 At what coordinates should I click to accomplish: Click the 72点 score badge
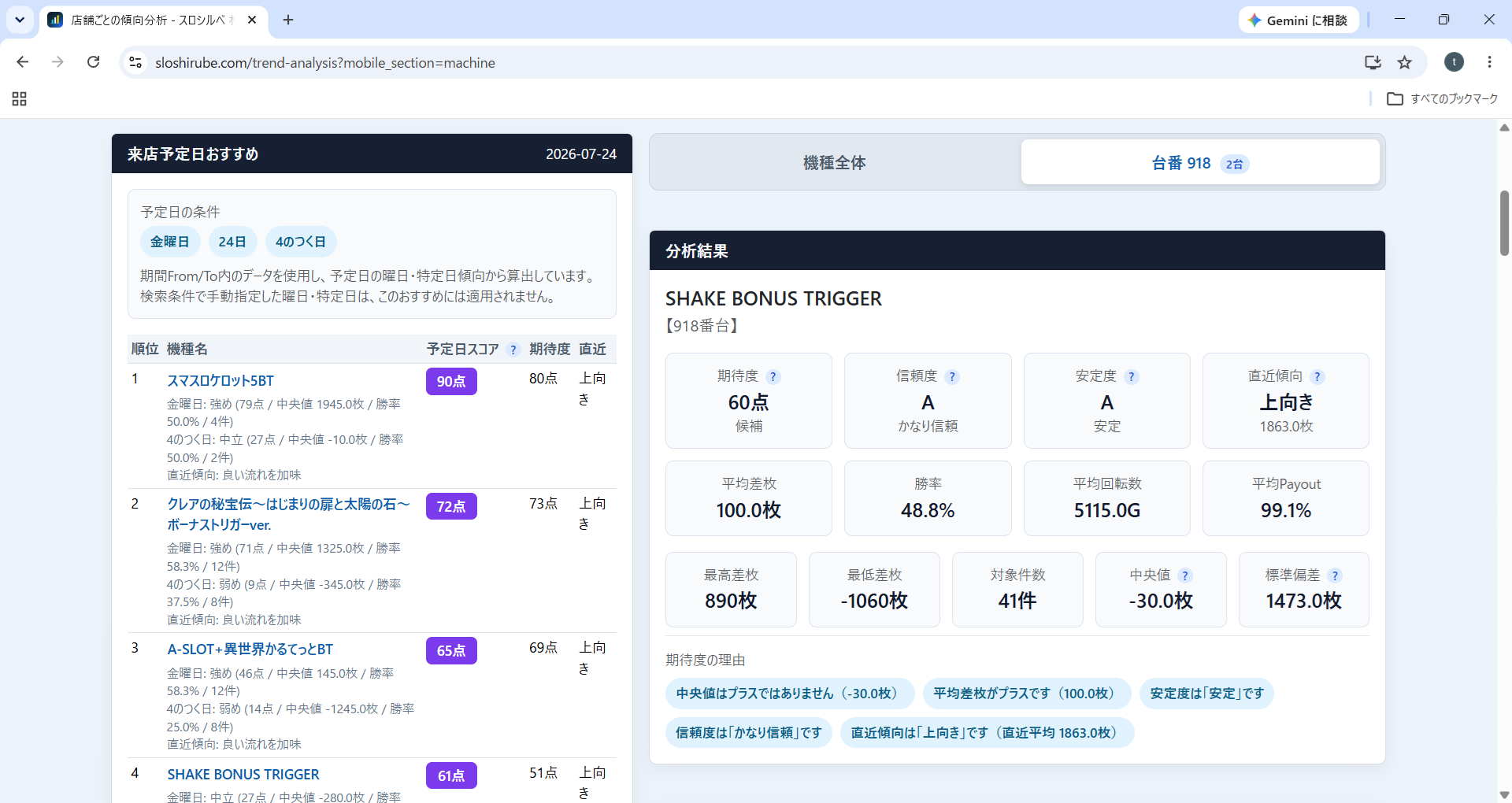[451, 506]
